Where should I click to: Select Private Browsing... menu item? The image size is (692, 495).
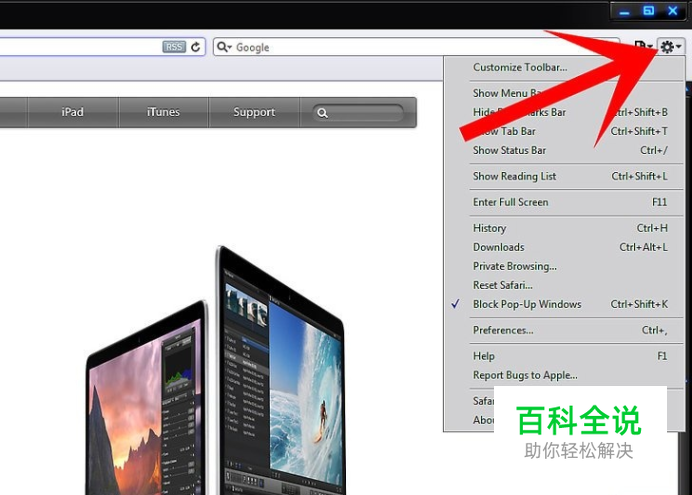564,266
